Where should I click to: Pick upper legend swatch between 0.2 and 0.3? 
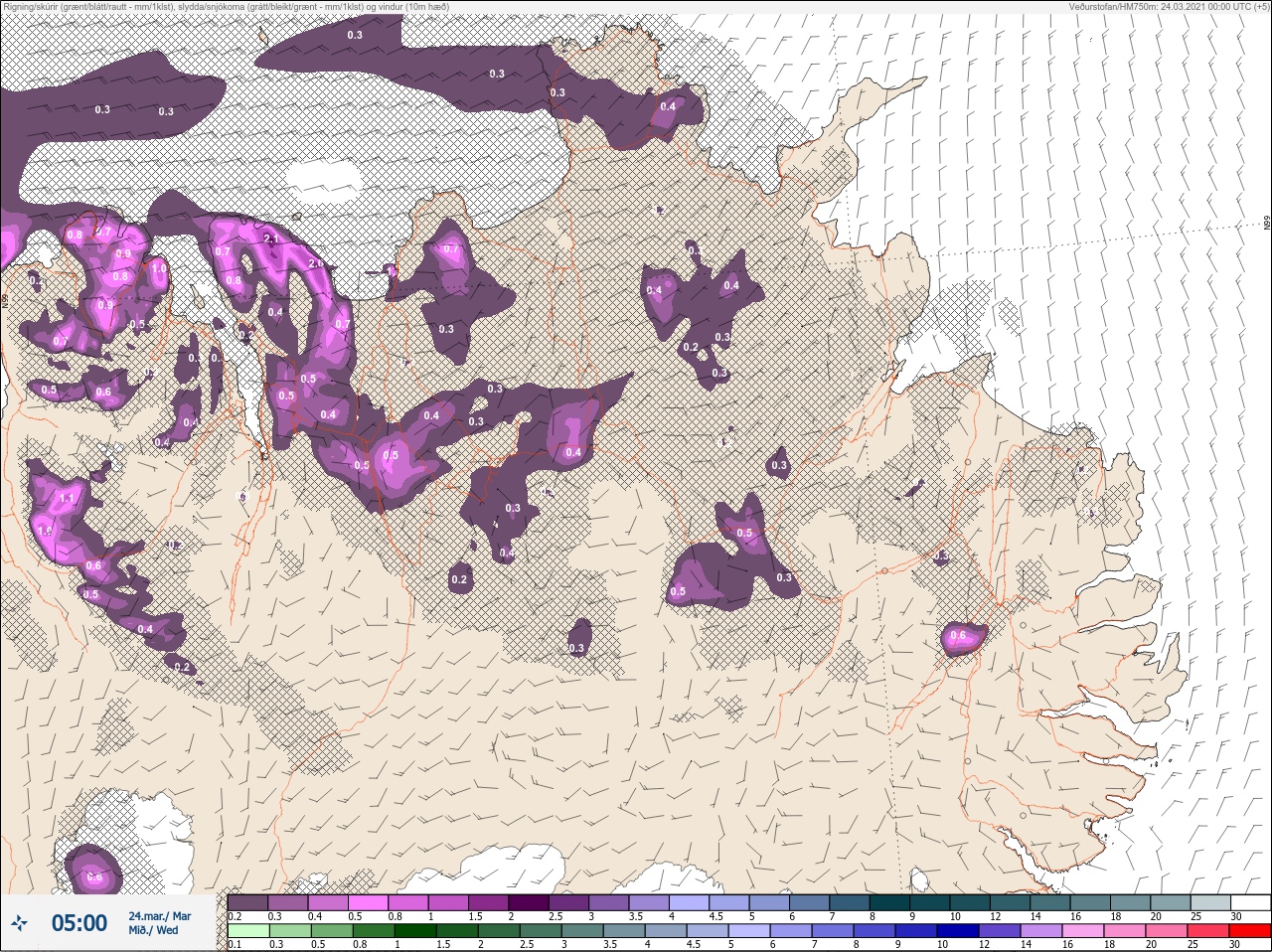click(x=248, y=902)
